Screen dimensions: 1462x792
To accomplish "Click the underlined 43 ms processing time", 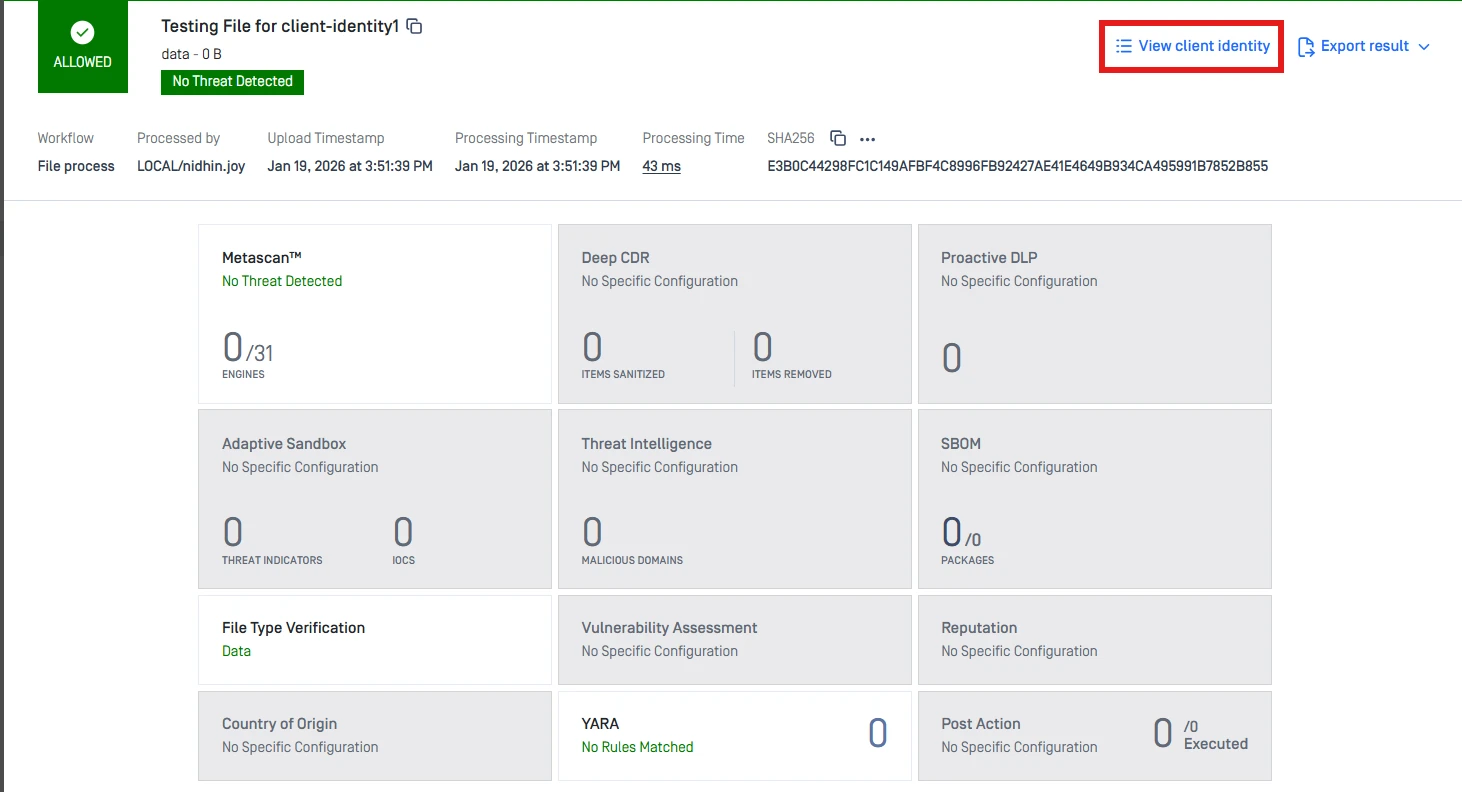I will coord(661,166).
